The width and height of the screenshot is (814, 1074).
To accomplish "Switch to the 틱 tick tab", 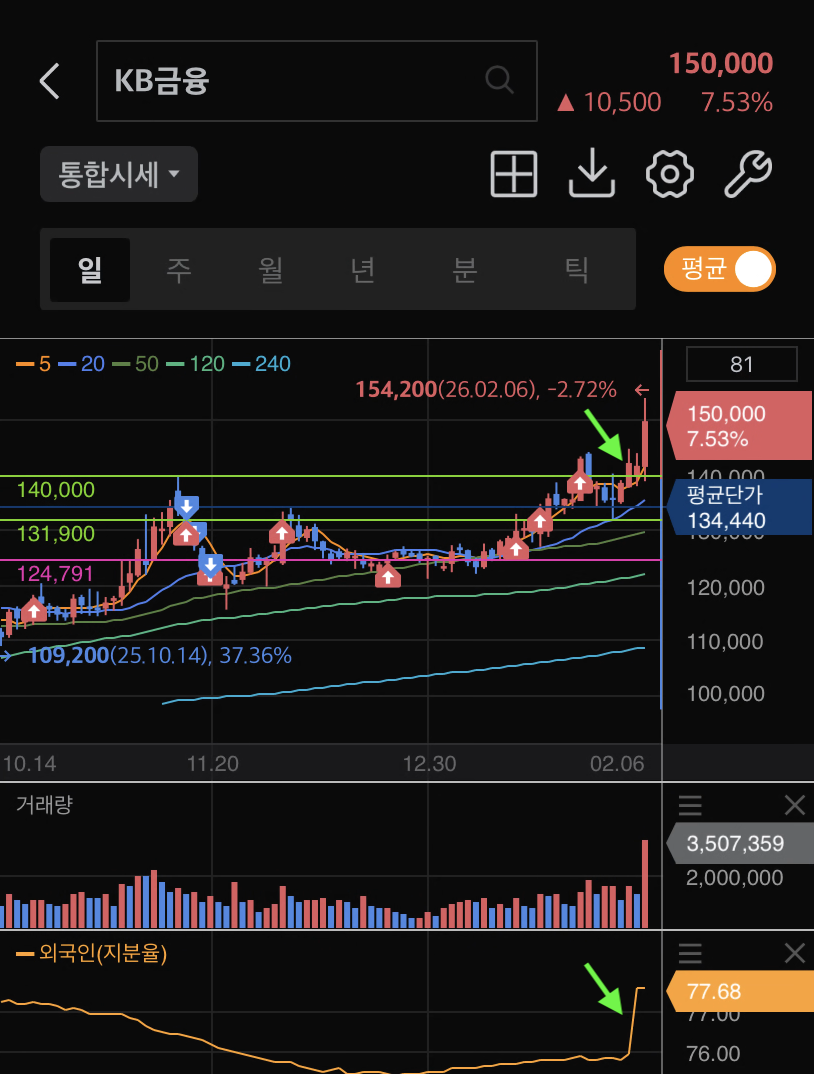I will coord(576,270).
